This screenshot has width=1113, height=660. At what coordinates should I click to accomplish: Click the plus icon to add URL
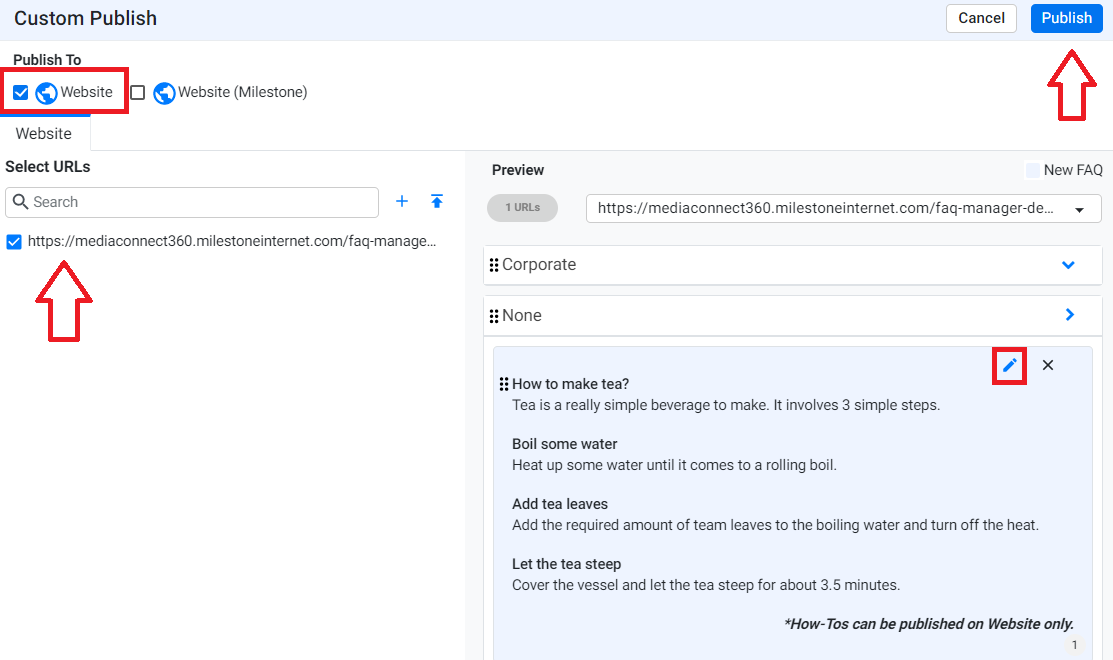pos(402,202)
